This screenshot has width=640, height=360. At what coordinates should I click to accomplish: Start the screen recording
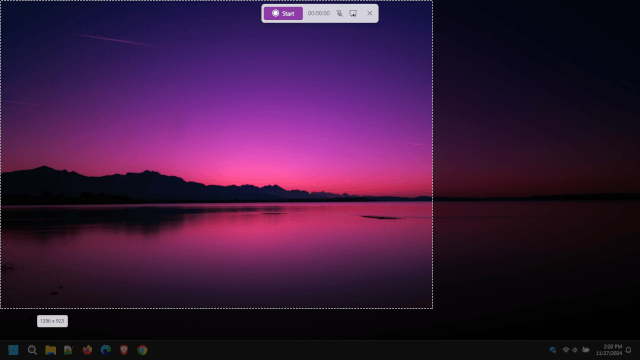(x=283, y=13)
